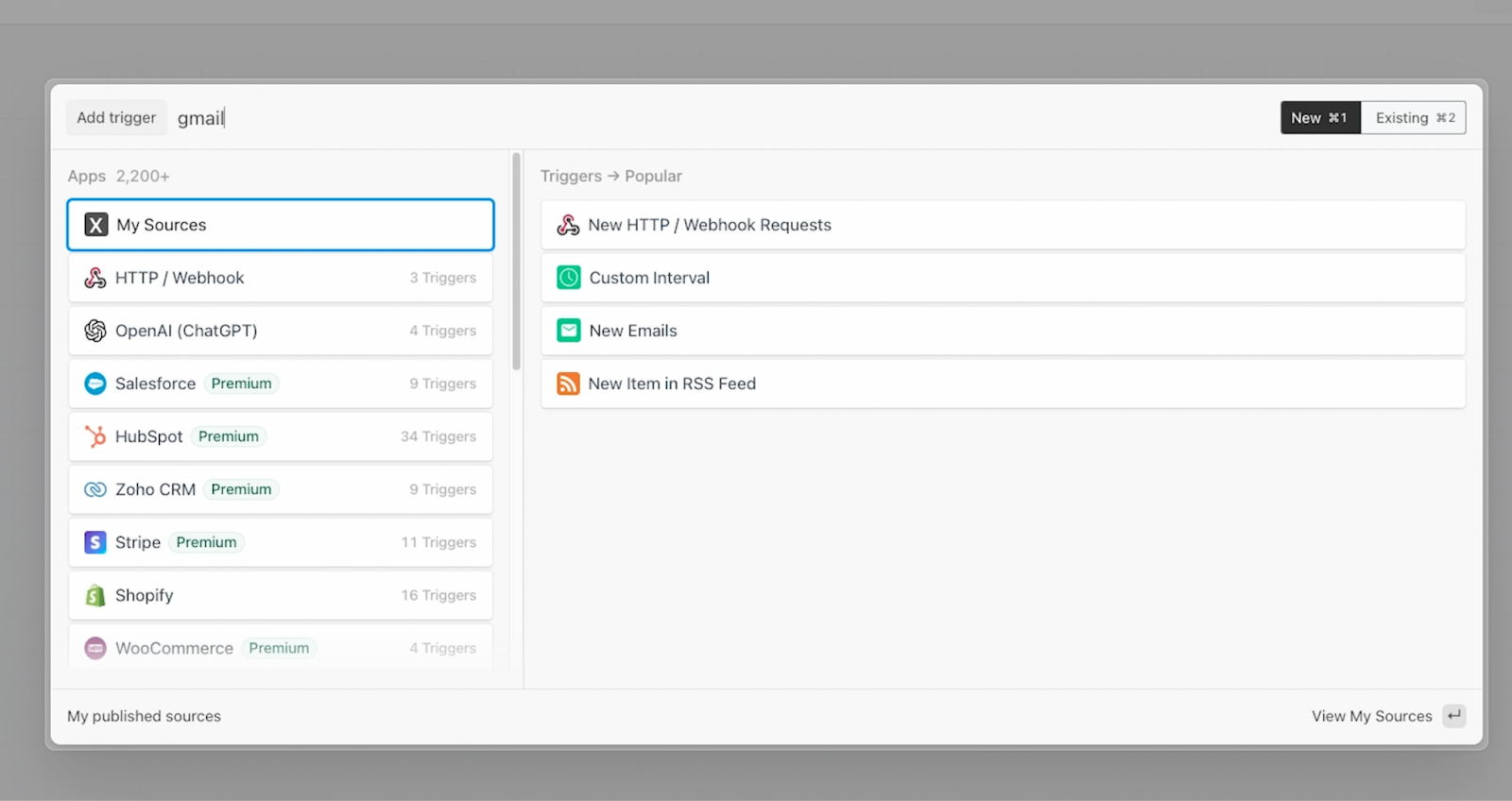Click the return key icon beside View My Sources
Image resolution: width=1512 pixels, height=801 pixels.
1454,716
